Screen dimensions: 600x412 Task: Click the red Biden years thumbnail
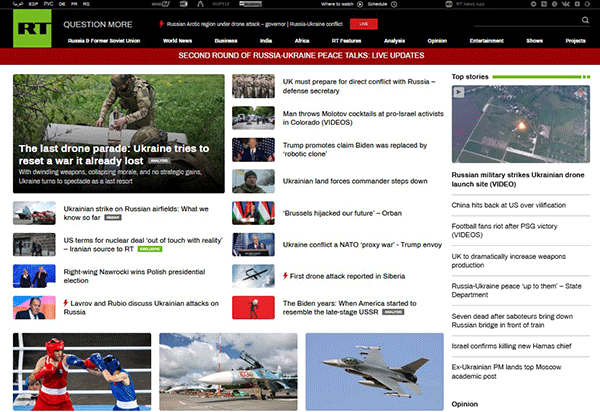pyautogui.click(x=253, y=307)
